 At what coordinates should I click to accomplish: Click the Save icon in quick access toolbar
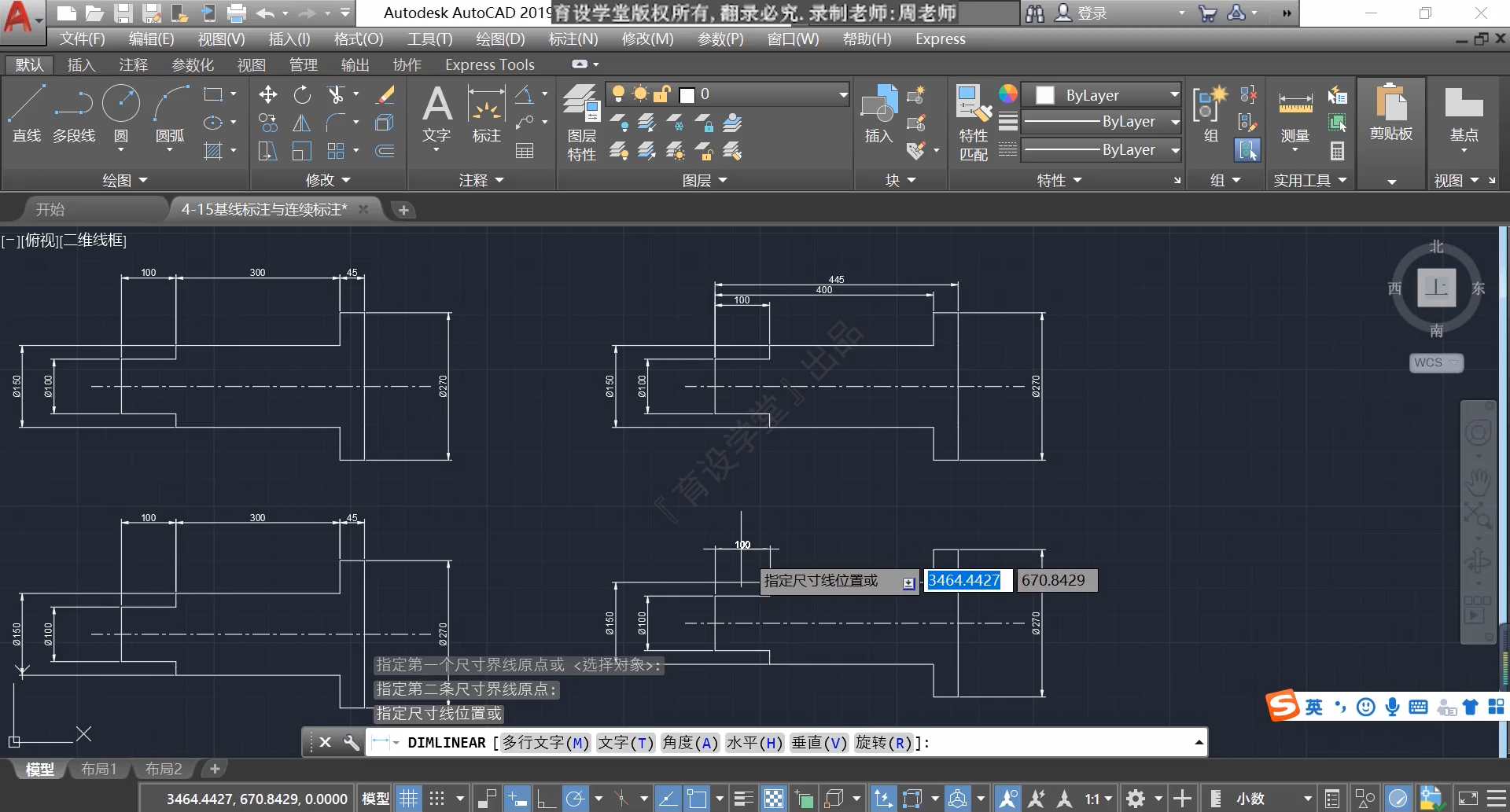[x=123, y=13]
